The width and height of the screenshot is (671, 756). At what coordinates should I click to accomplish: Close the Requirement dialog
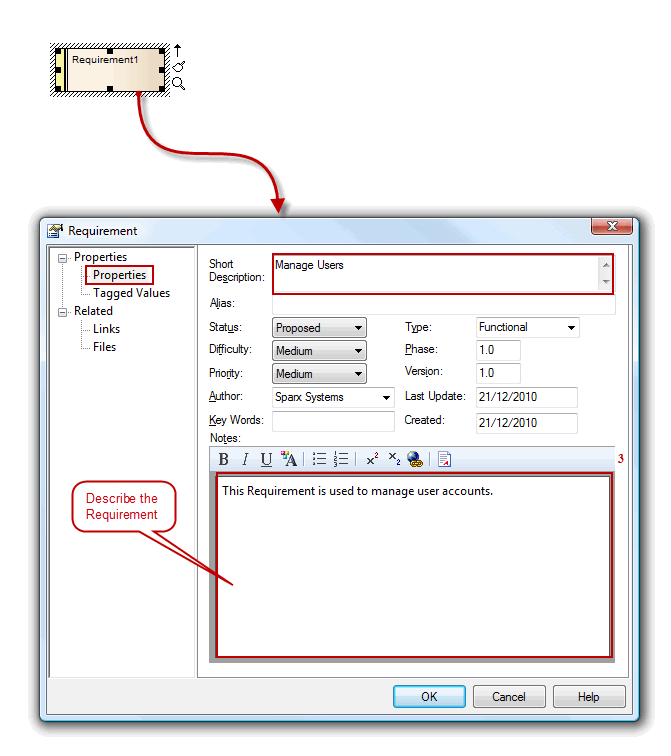612,226
